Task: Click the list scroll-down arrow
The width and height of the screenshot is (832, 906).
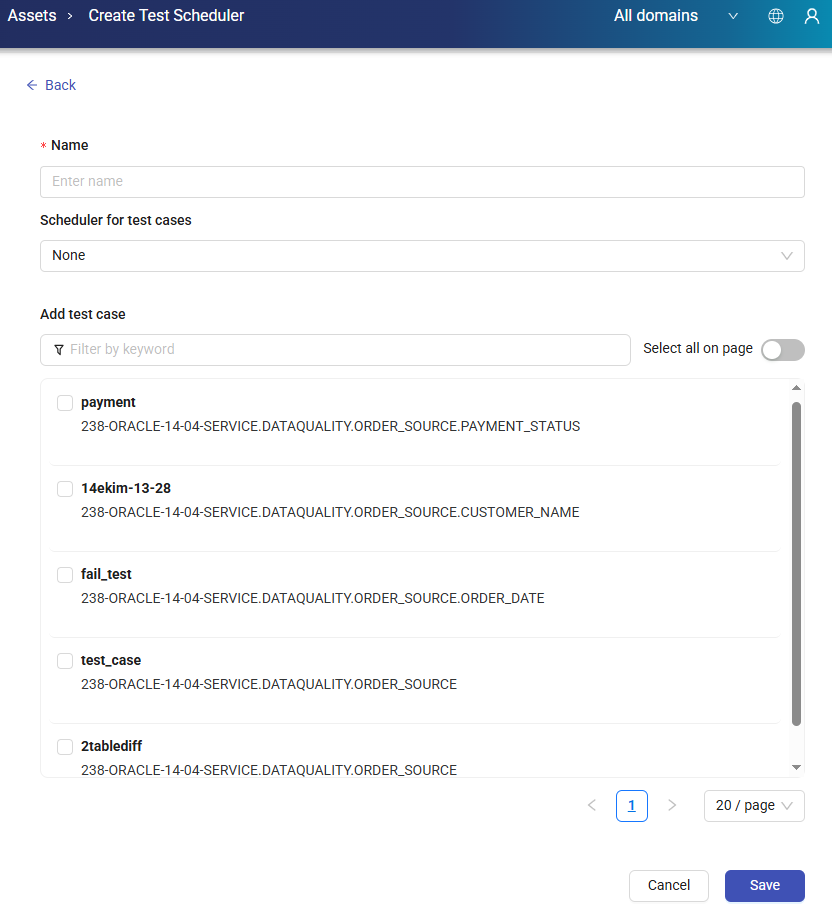Action: point(796,767)
